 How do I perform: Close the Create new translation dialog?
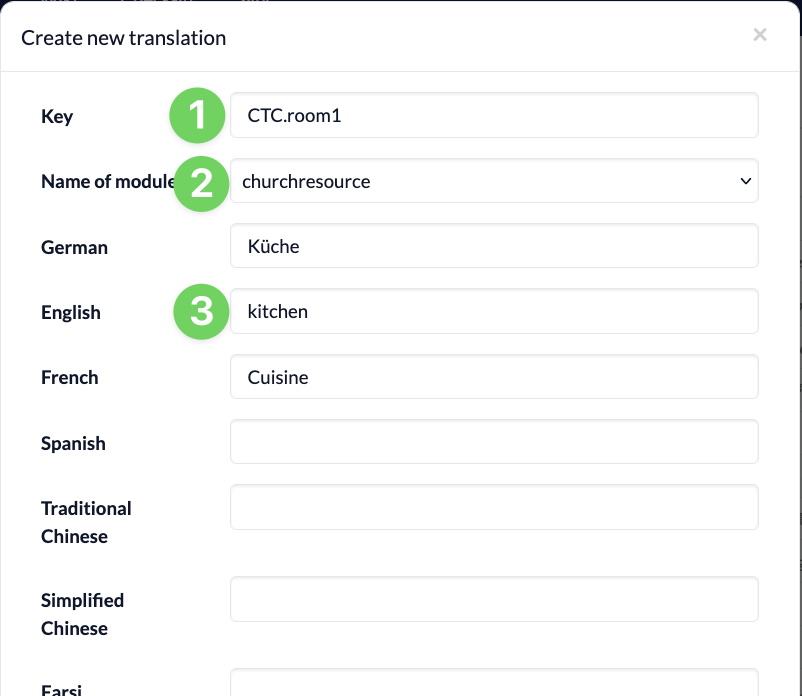pyautogui.click(x=760, y=35)
